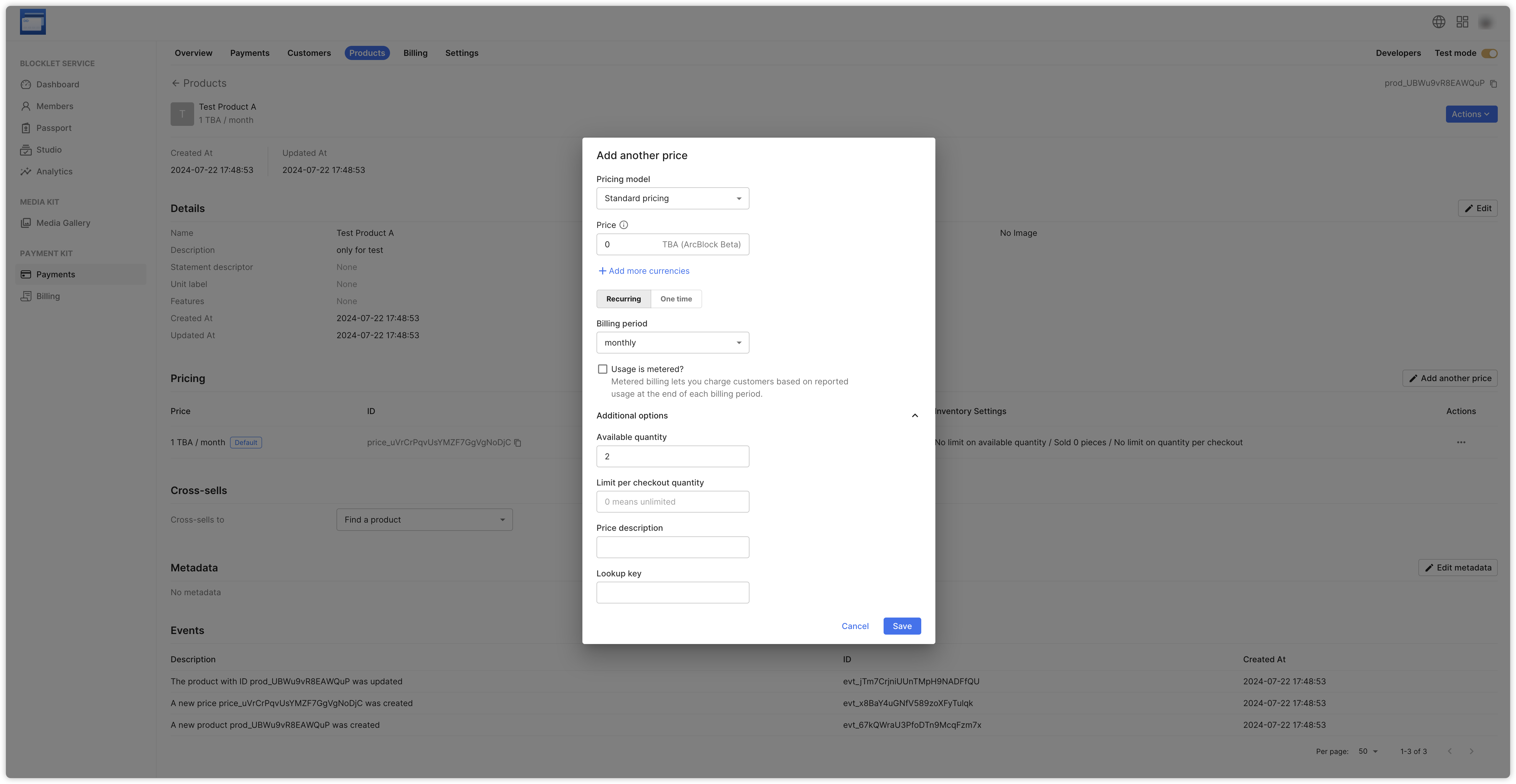
Task: Click the globe language icon
Action: [1438, 22]
